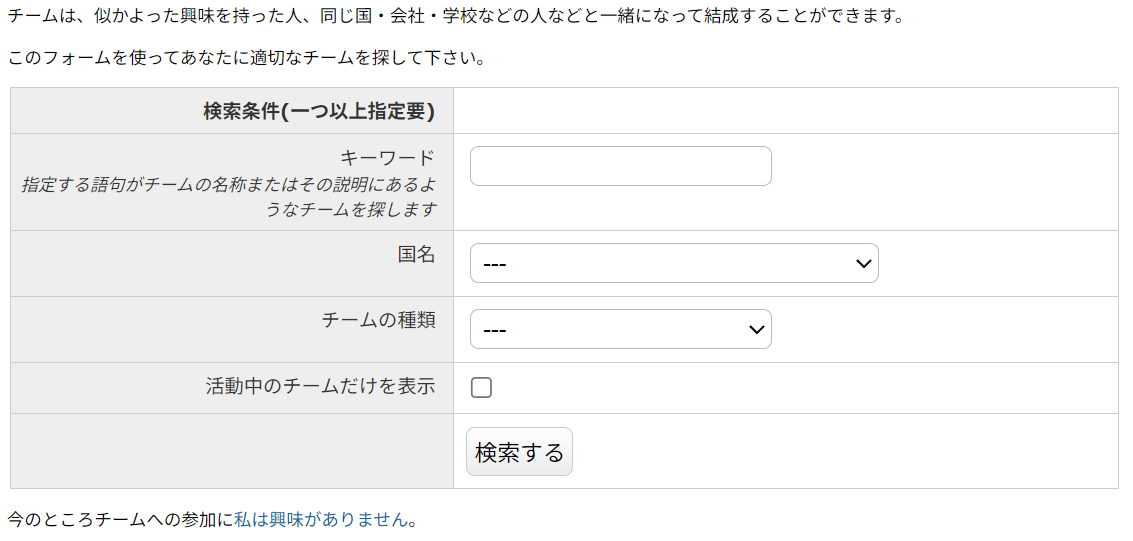This screenshot has width=1133, height=541.
Task: Click the このフォームを使って instruction text
Action: pos(246,57)
